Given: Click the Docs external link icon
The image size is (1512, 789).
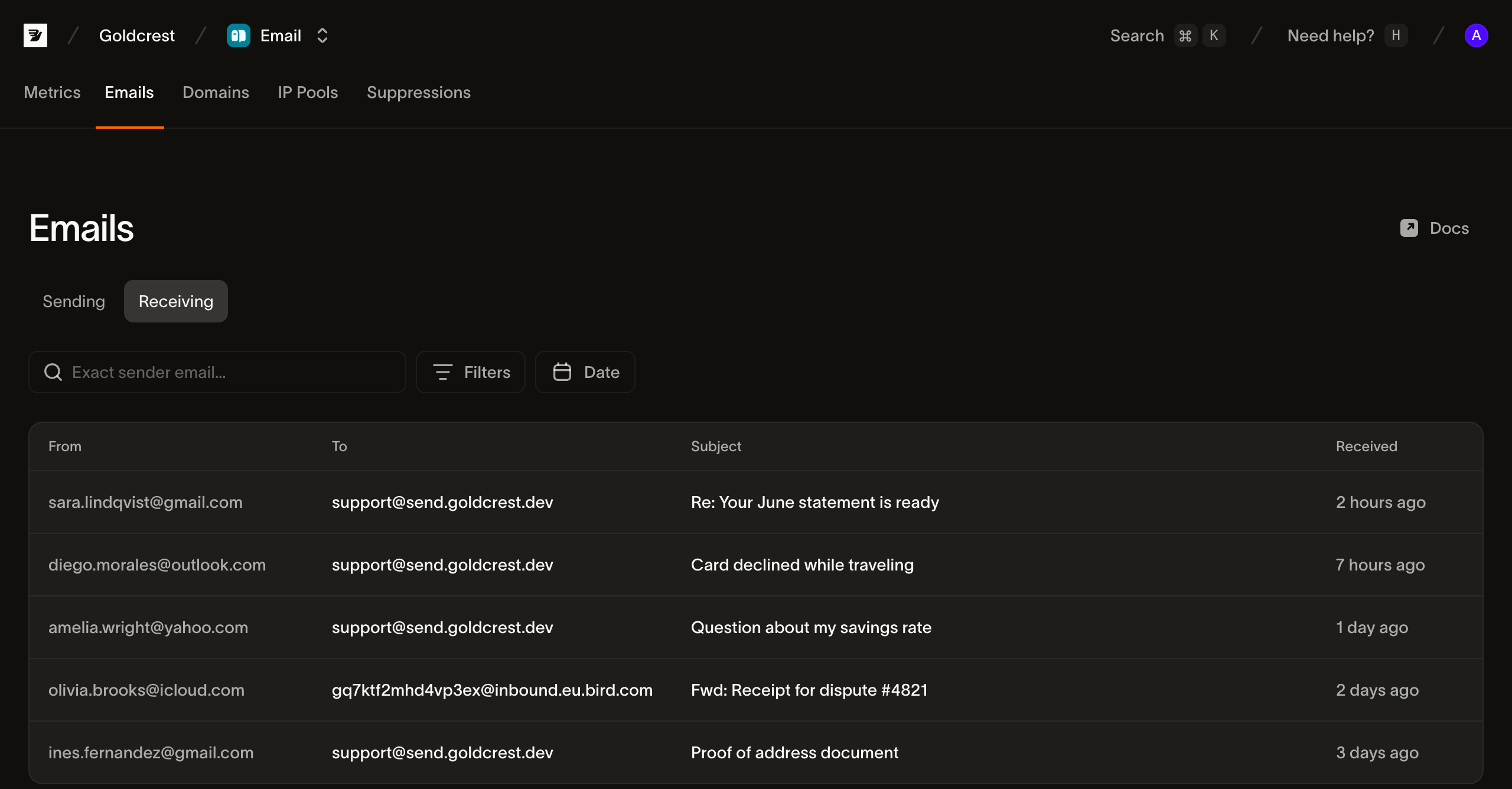Looking at the screenshot, I should click(x=1409, y=228).
